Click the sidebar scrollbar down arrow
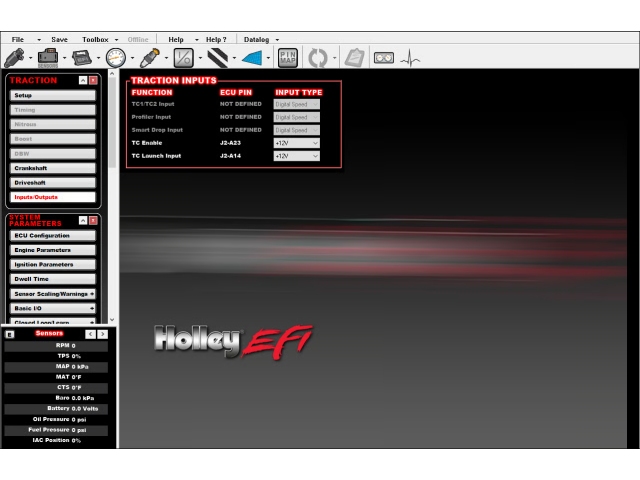 point(112,320)
